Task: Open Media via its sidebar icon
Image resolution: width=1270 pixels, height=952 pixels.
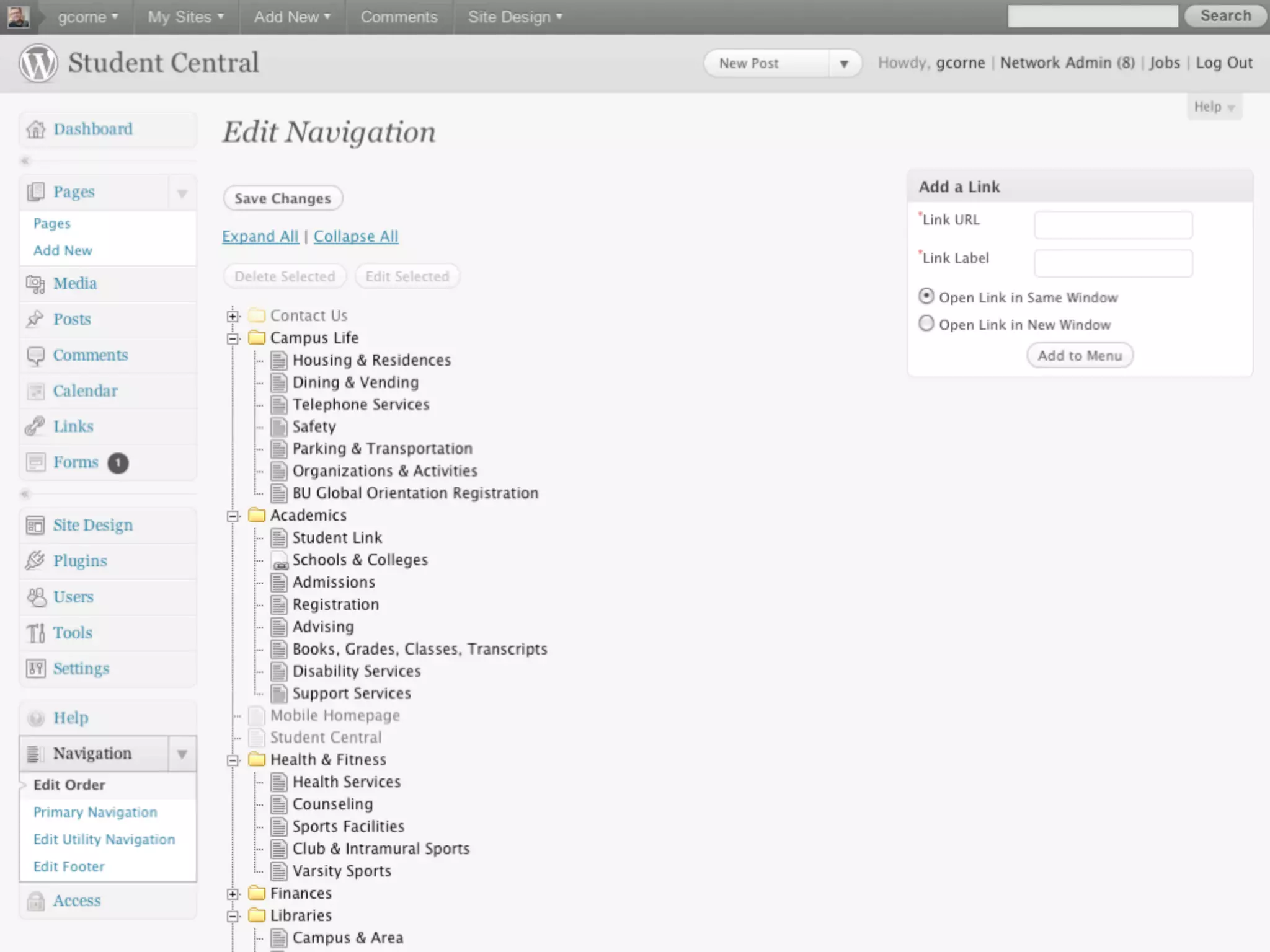Action: 35,284
